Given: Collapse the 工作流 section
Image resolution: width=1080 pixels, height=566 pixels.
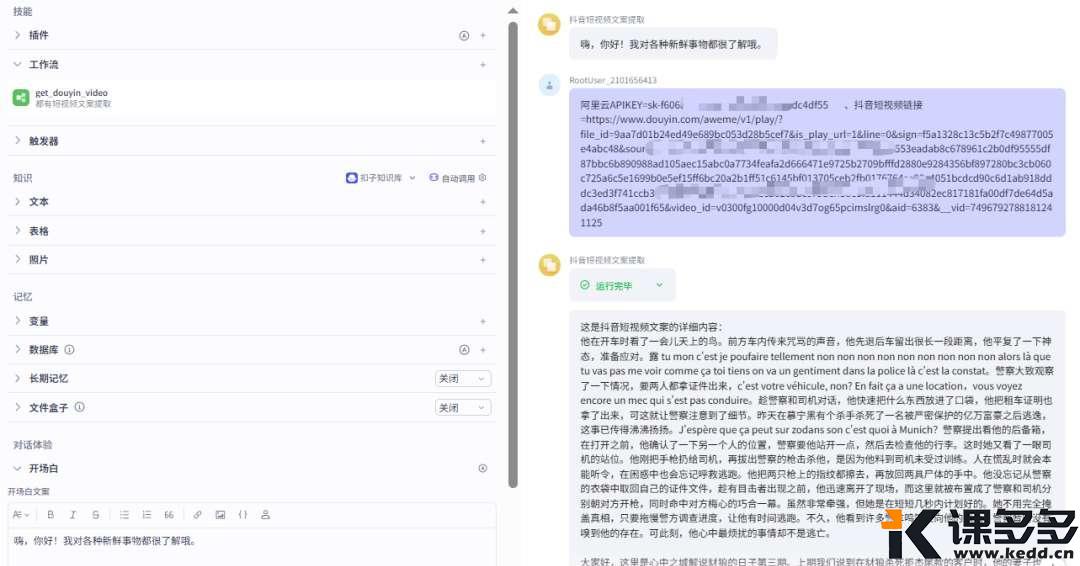Looking at the screenshot, I should pos(18,65).
